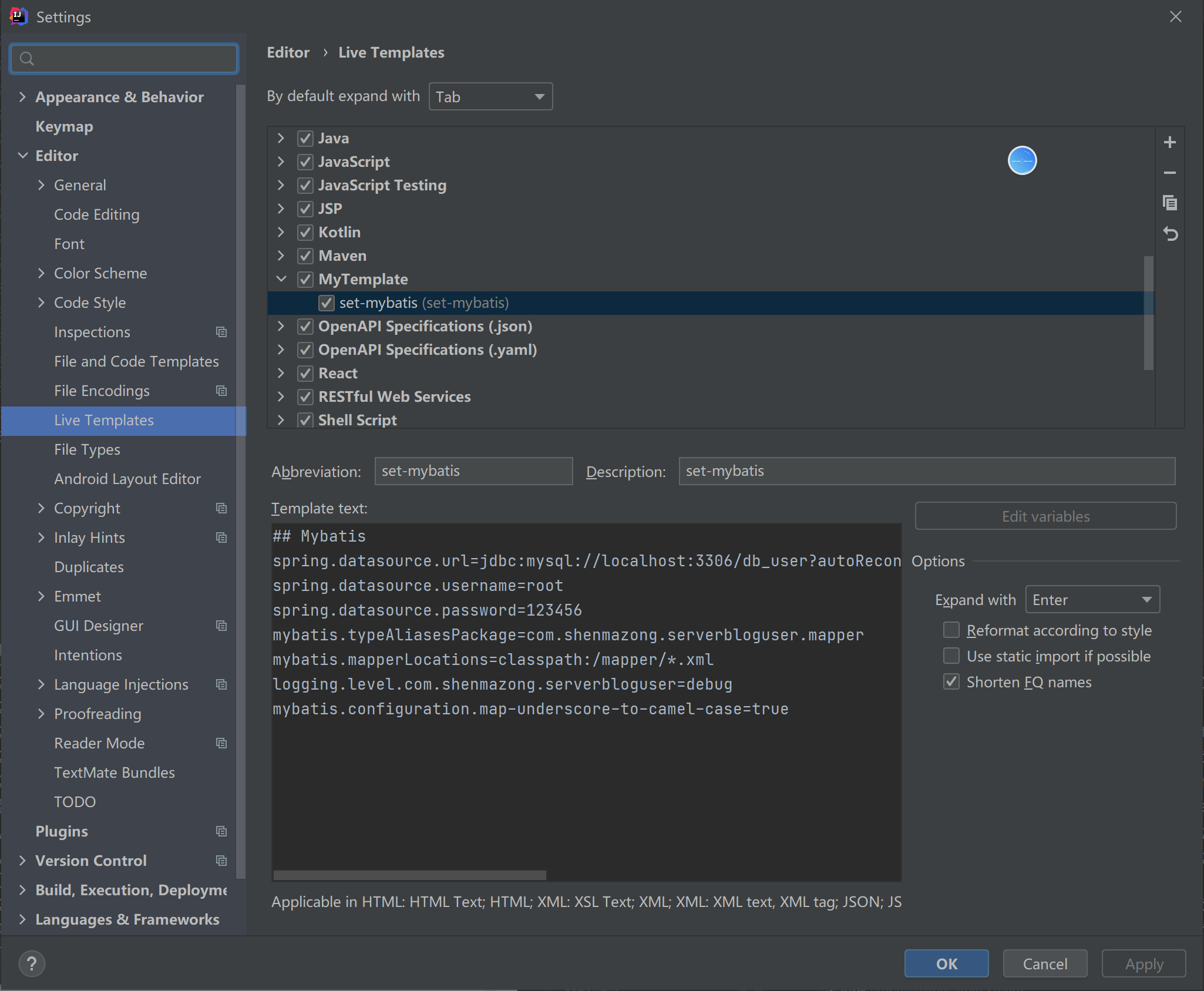Click the search magnifier icon
Screen dimensions: 1204x991
click(26, 58)
